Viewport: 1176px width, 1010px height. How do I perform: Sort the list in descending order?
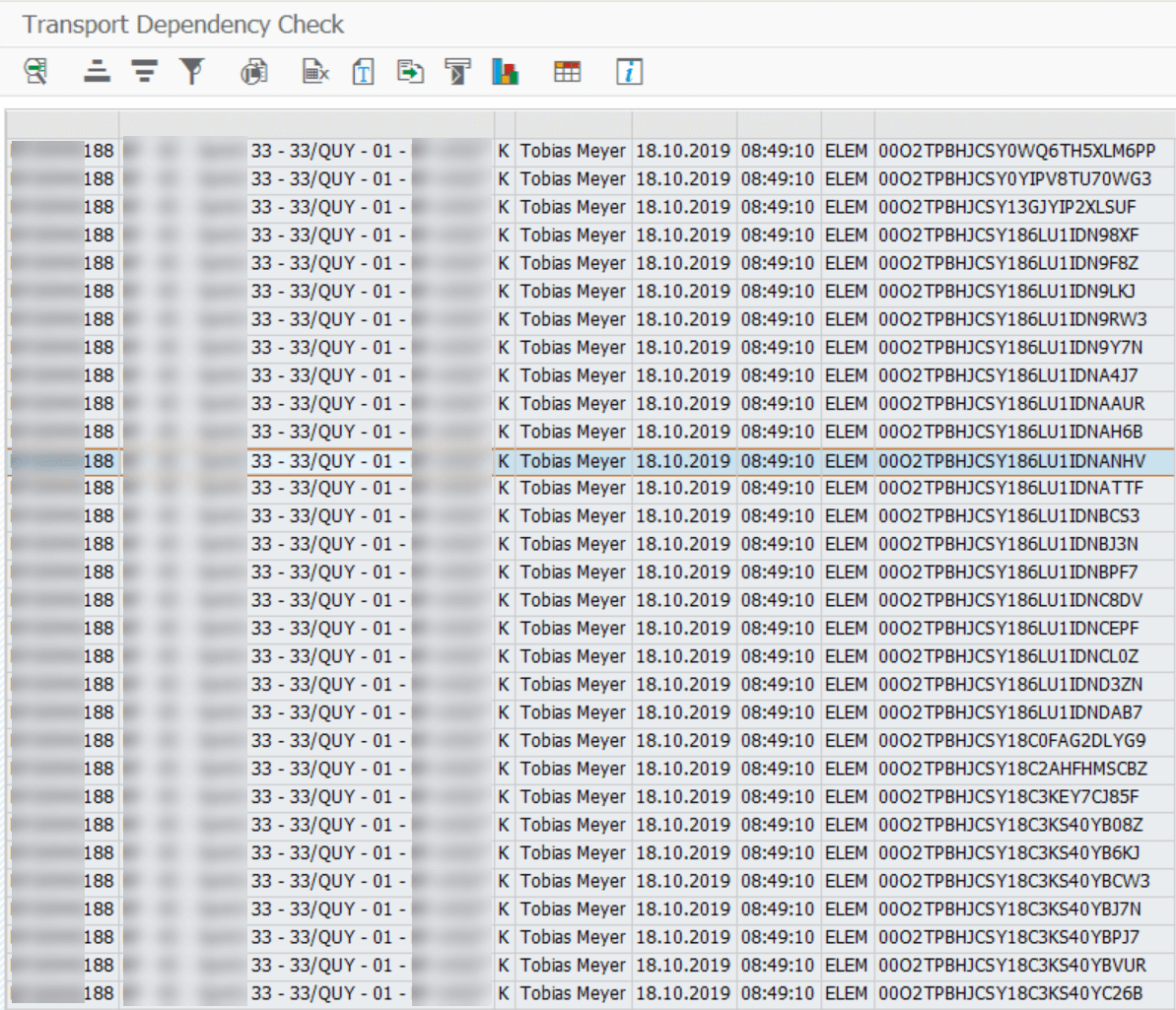144,70
